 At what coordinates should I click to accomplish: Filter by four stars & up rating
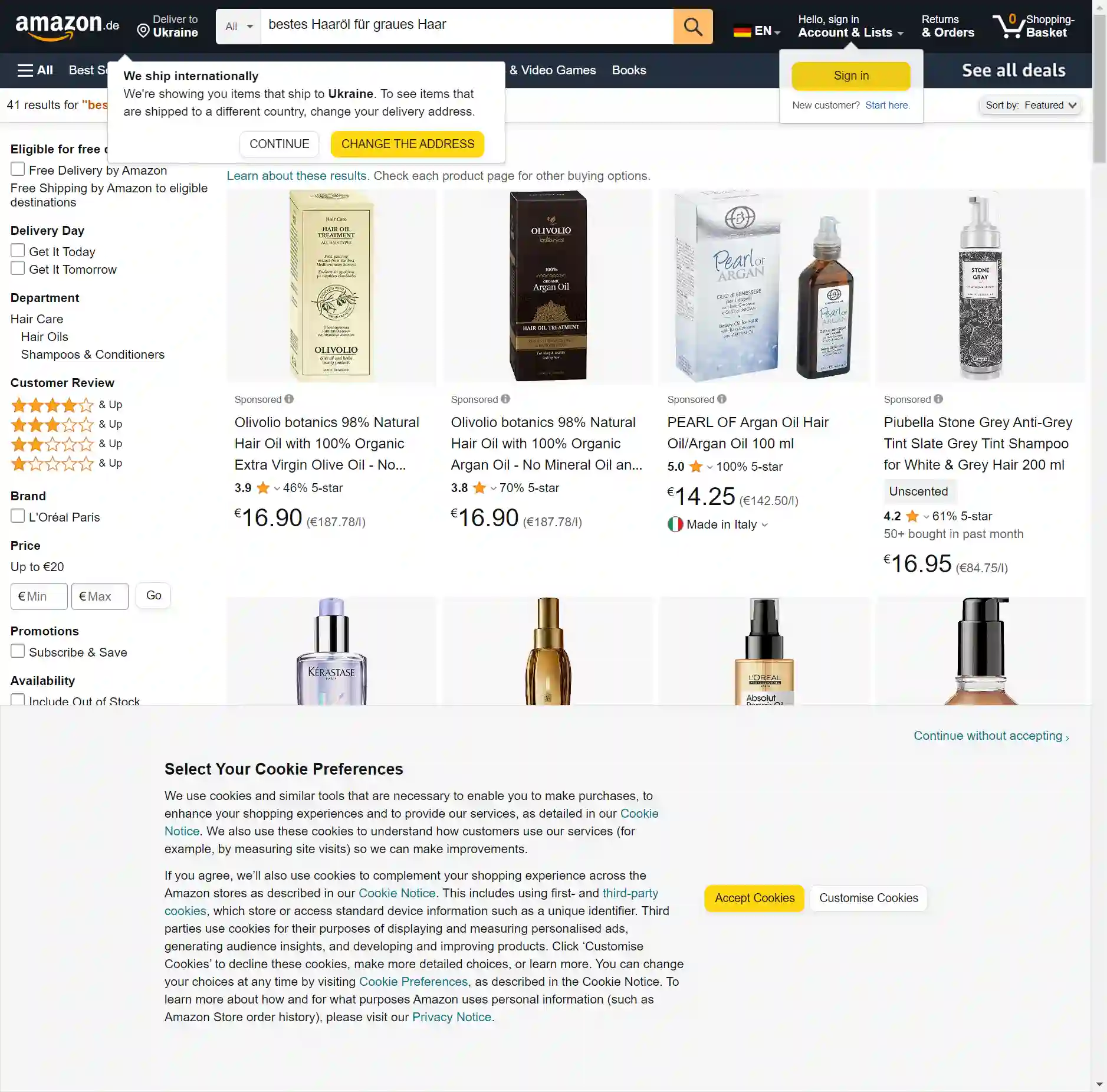coord(67,405)
